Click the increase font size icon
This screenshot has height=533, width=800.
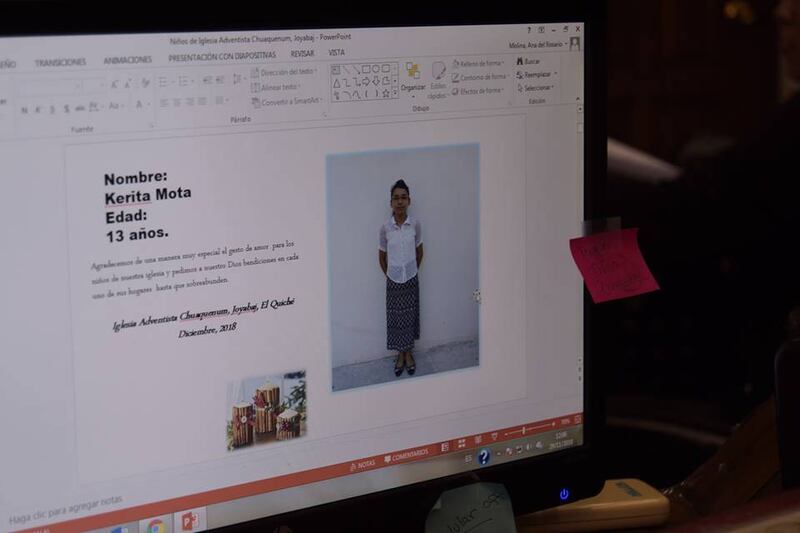click(x=115, y=85)
